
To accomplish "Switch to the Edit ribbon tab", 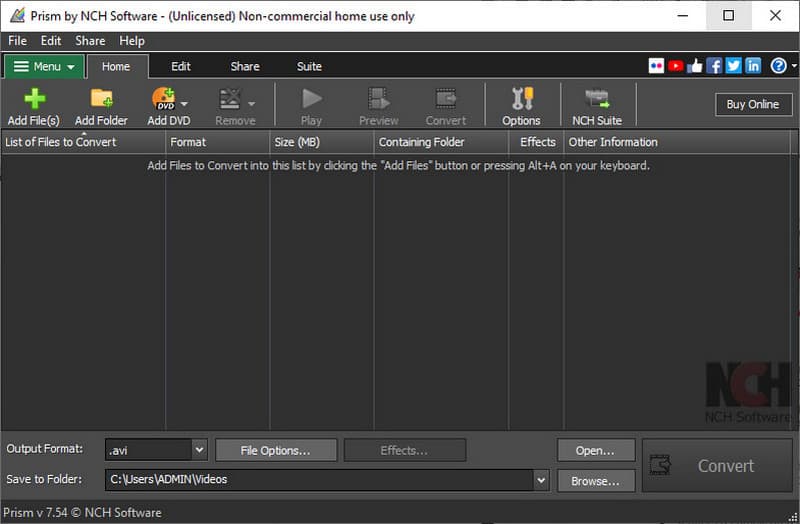I will click(x=181, y=67).
